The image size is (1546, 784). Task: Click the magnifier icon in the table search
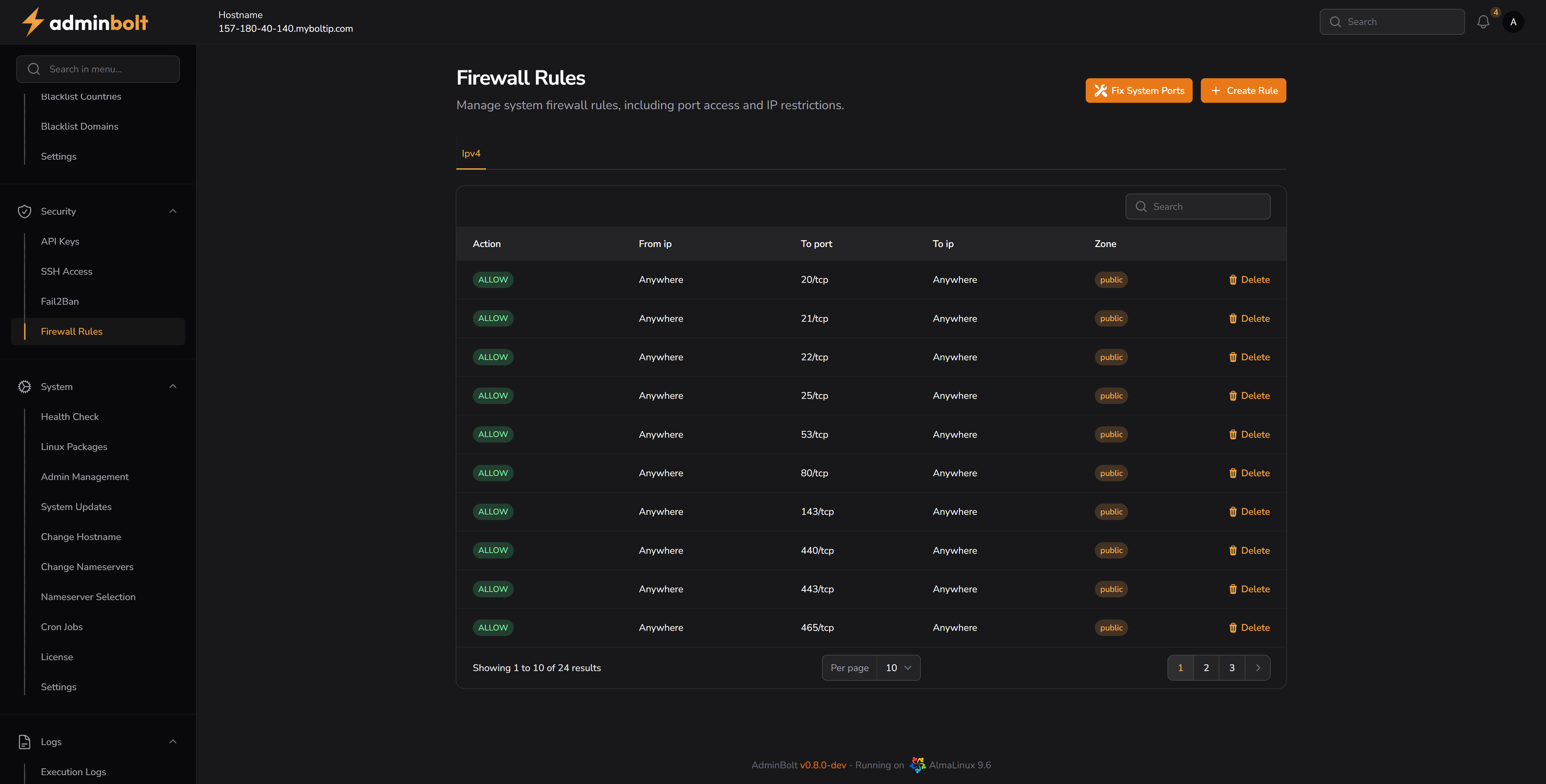coord(1142,206)
